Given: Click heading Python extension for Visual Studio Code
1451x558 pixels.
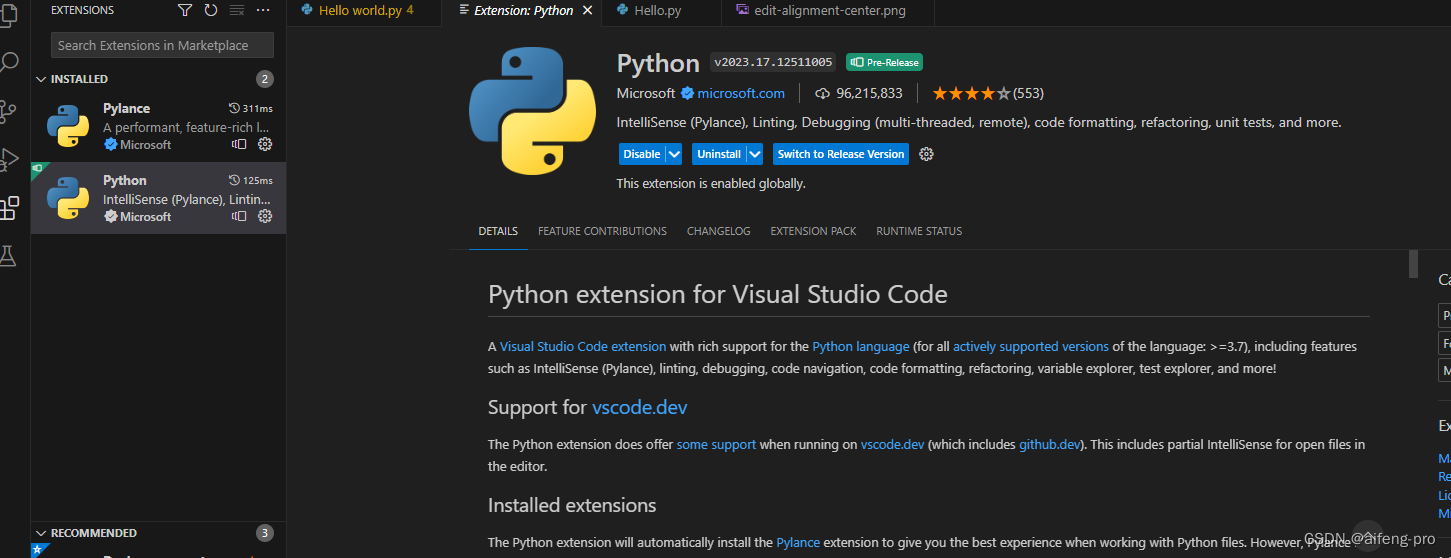Looking at the screenshot, I should click(718, 295).
